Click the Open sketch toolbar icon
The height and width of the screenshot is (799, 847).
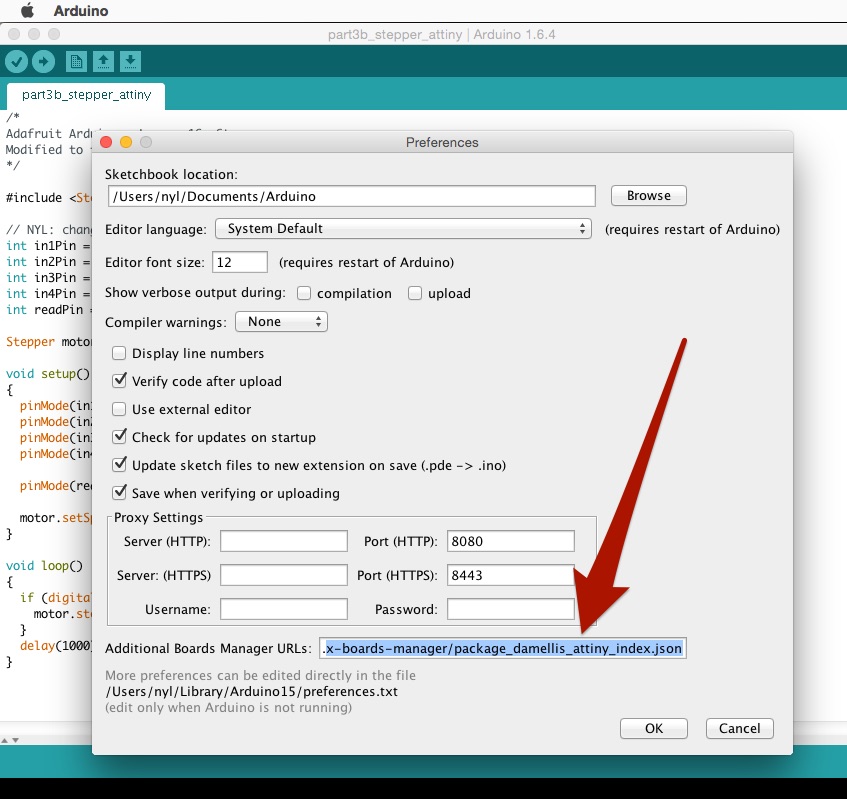(103, 62)
